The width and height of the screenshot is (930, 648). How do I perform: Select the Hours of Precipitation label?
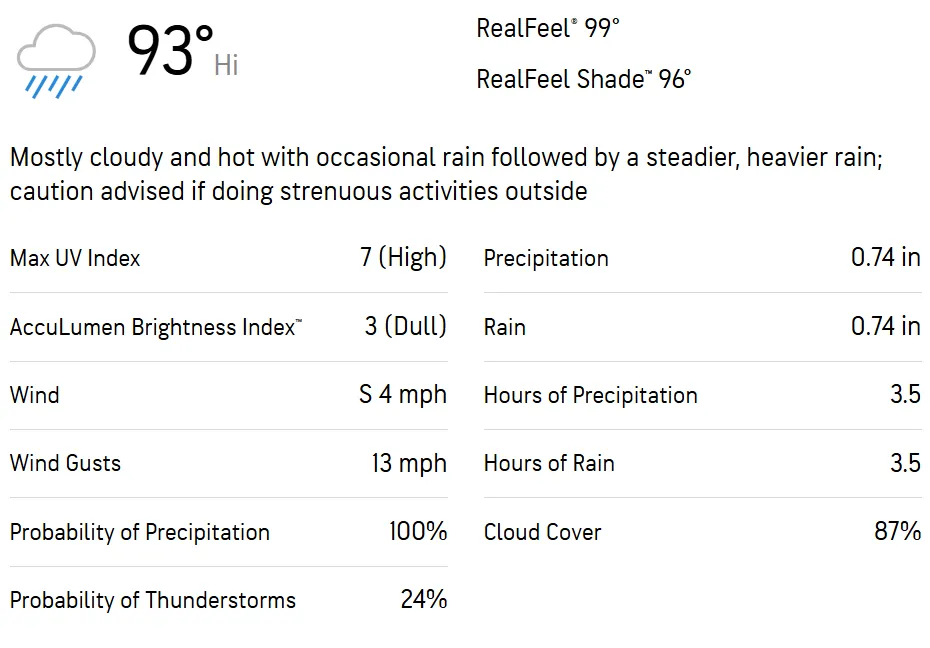coord(590,395)
